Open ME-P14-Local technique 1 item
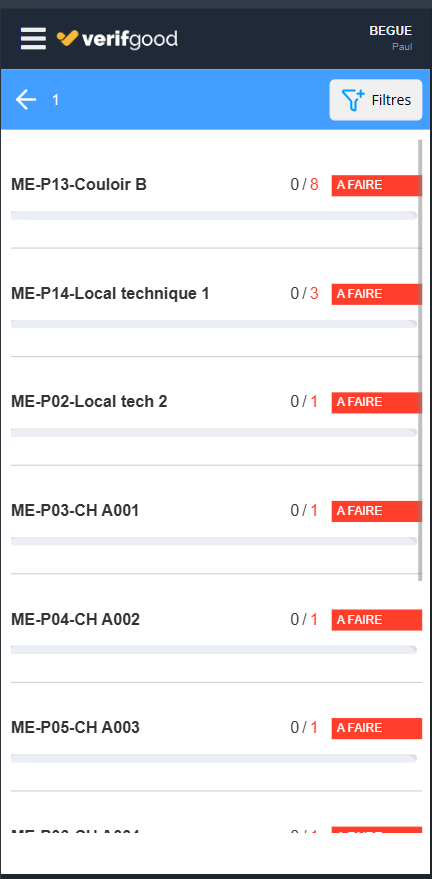 pos(216,303)
